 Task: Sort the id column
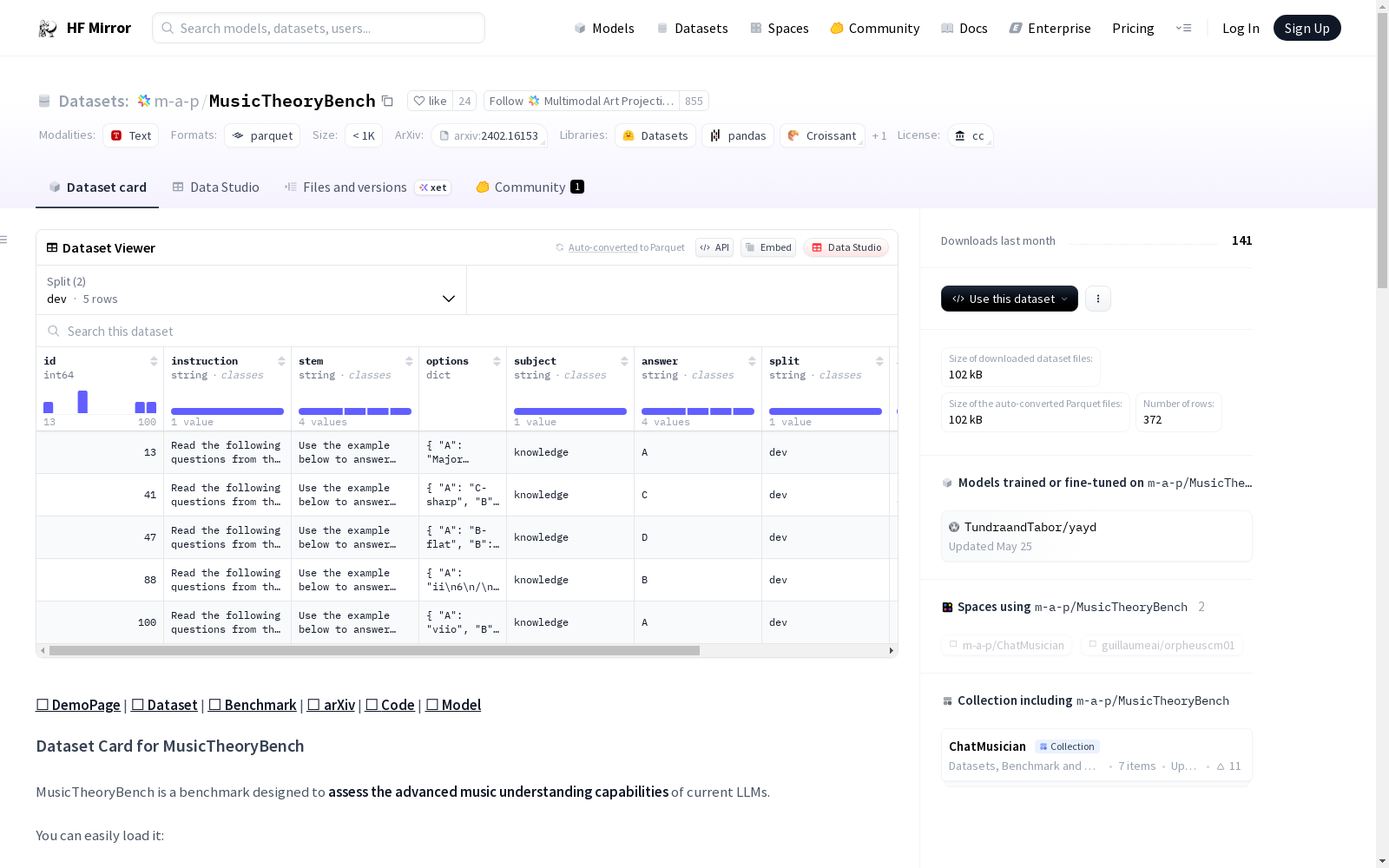coord(154,361)
